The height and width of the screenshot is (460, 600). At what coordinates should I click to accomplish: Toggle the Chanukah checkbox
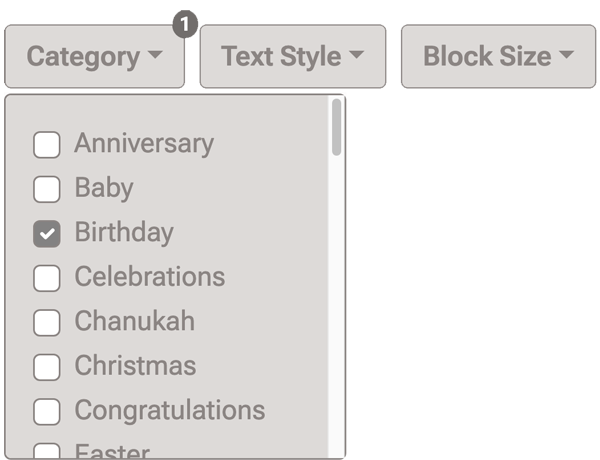click(x=47, y=323)
